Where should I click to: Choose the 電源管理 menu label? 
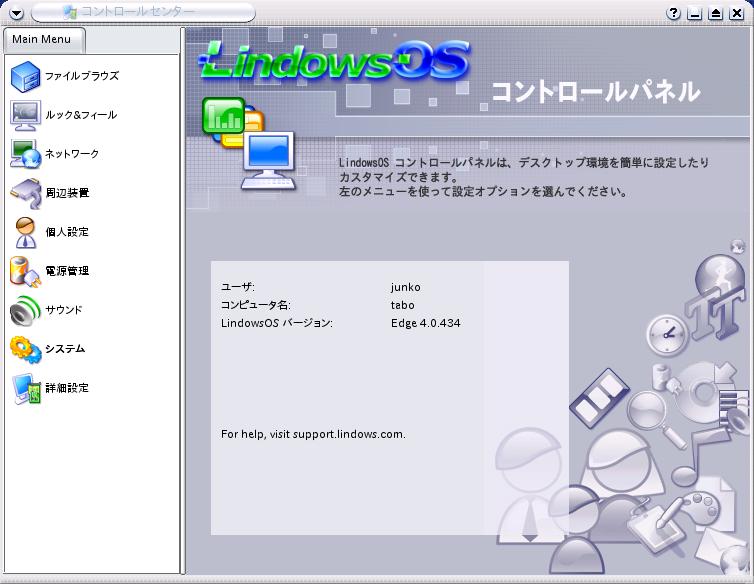pos(67,271)
